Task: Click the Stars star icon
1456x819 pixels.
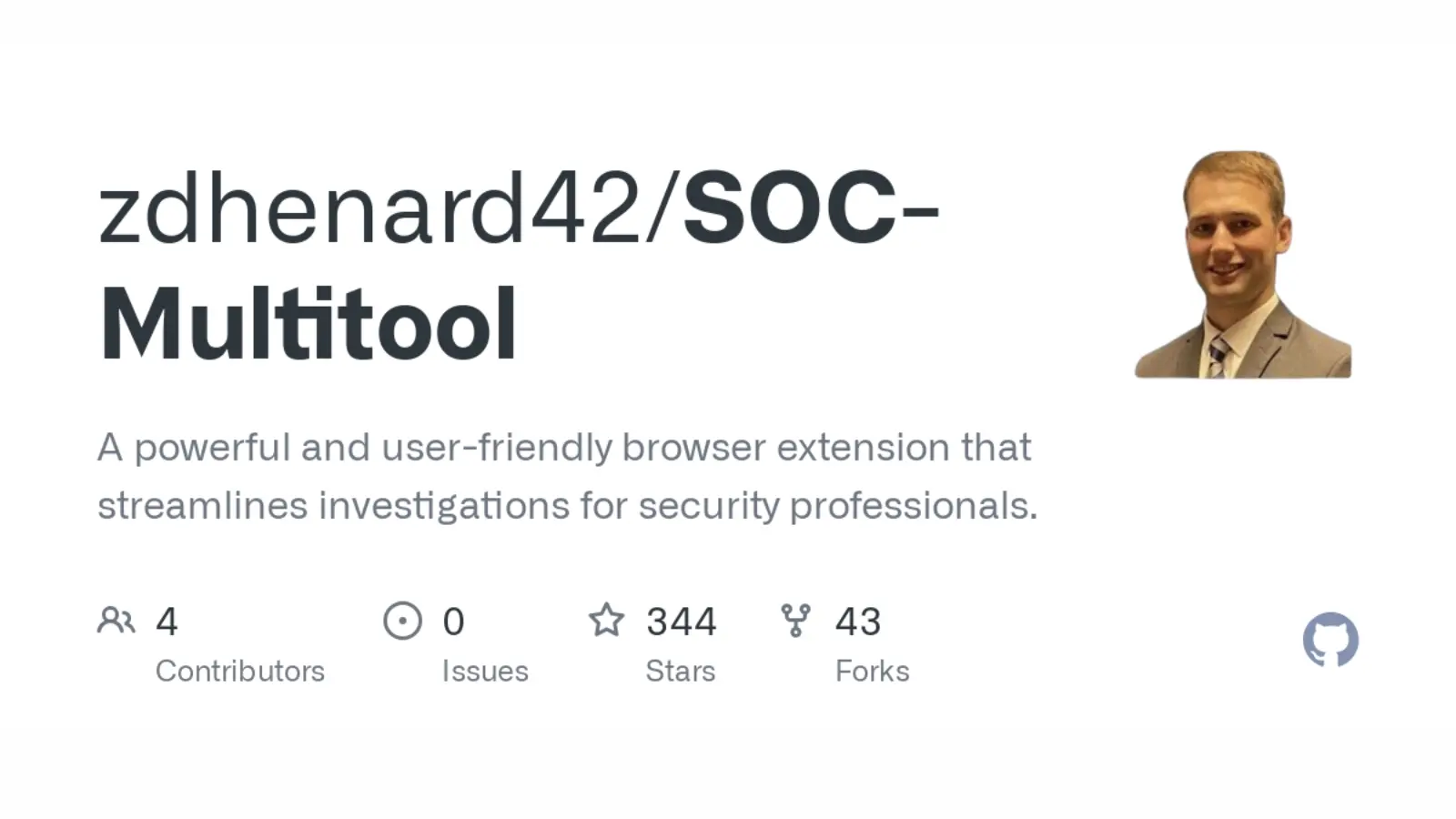Action: coord(606,621)
